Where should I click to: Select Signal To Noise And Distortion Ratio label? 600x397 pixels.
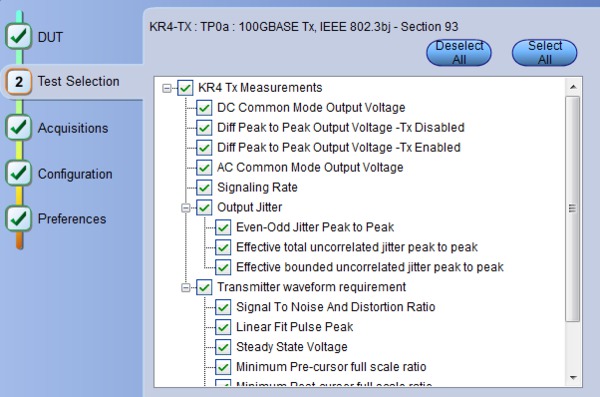[x=336, y=307]
